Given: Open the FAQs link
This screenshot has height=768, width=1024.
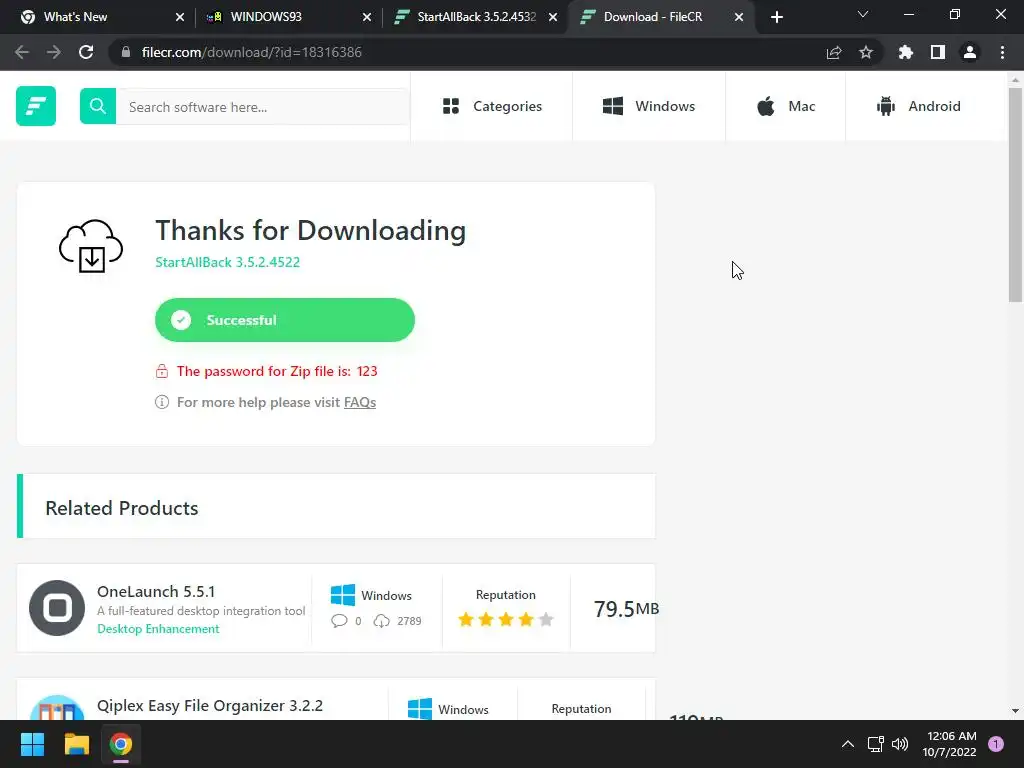Looking at the screenshot, I should tap(360, 402).
